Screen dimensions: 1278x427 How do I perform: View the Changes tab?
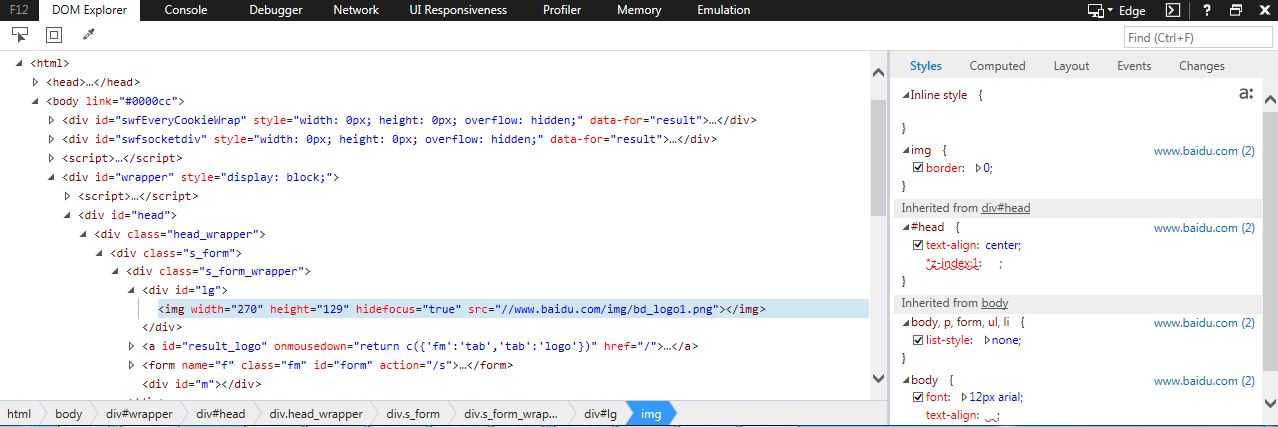tap(1202, 66)
